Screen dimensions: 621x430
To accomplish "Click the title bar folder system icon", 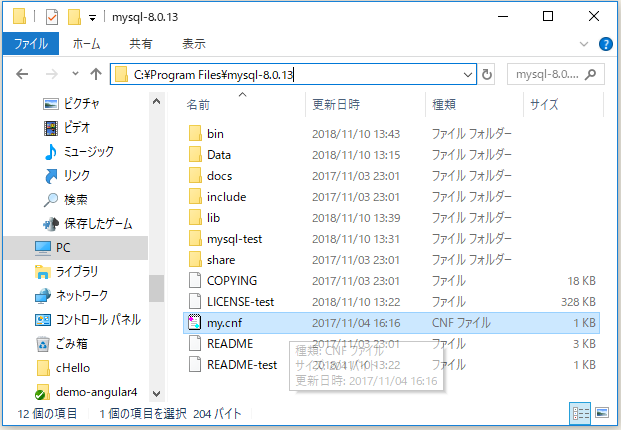I will point(19,17).
